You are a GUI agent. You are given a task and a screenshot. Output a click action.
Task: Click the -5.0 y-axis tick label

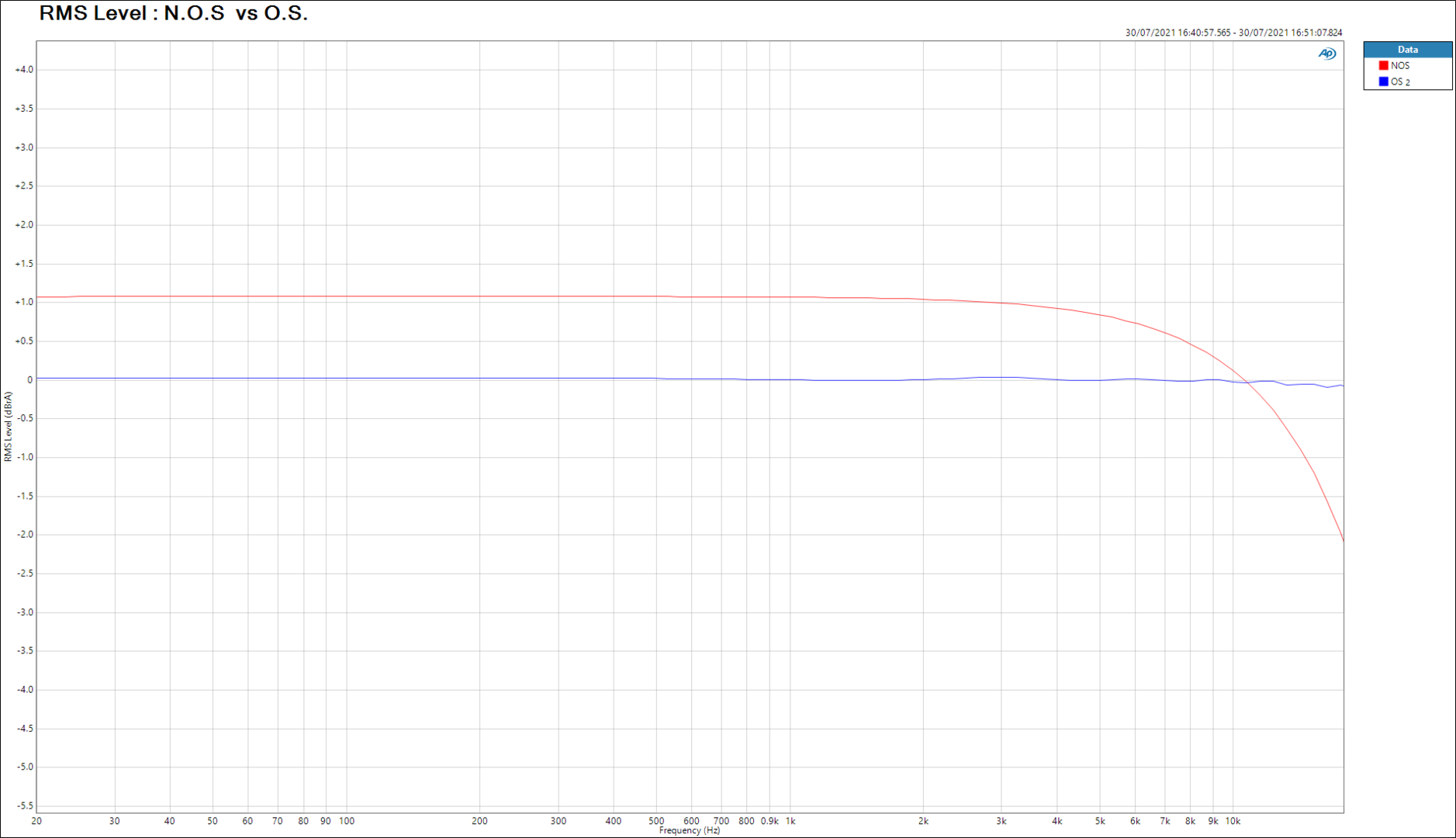click(26, 767)
